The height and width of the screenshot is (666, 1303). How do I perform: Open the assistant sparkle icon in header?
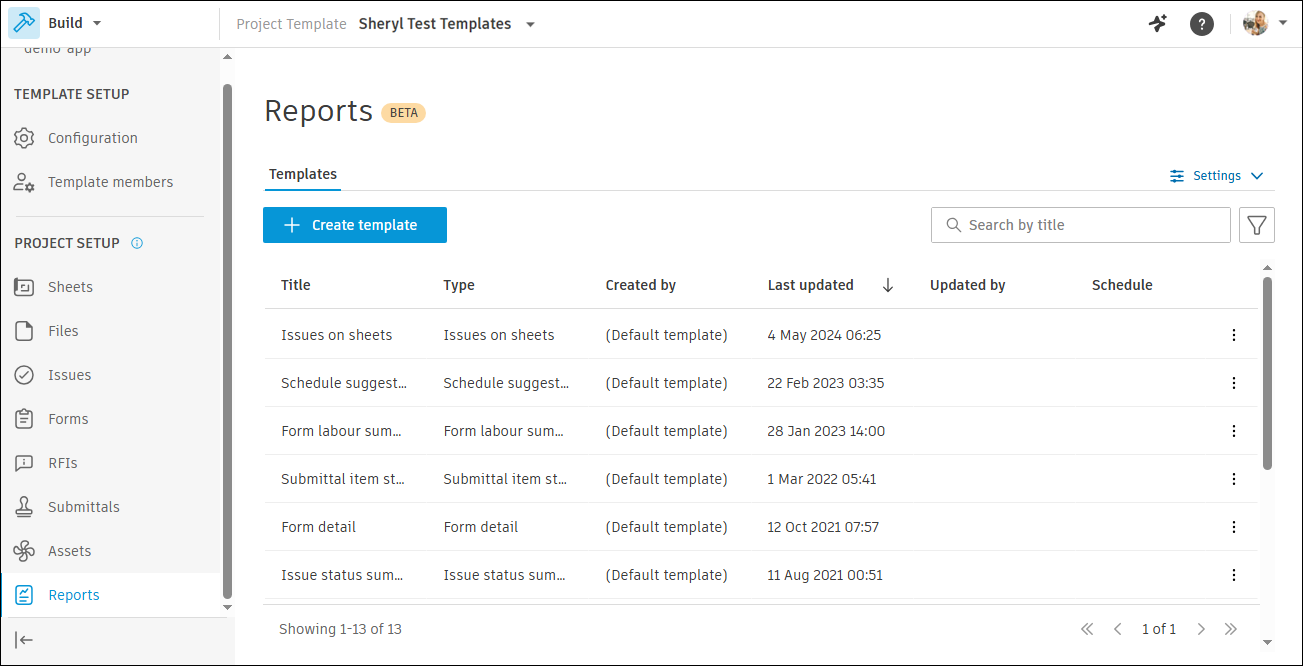click(x=1158, y=24)
